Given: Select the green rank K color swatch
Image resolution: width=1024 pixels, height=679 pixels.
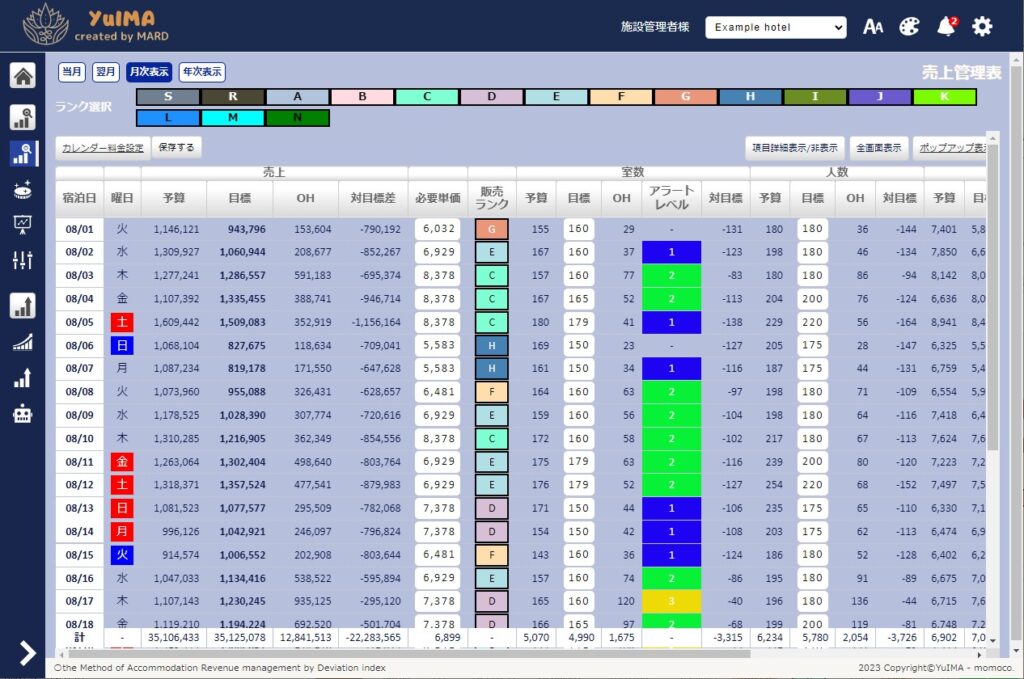Looking at the screenshot, I should coord(943,97).
